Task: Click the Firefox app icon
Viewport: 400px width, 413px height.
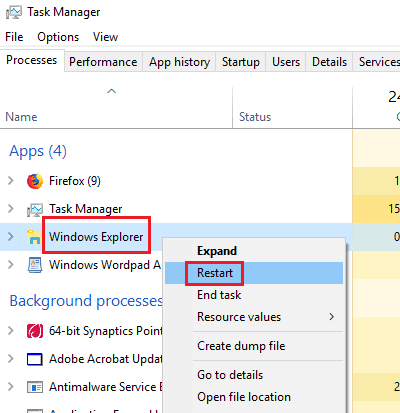Action: pos(35,181)
